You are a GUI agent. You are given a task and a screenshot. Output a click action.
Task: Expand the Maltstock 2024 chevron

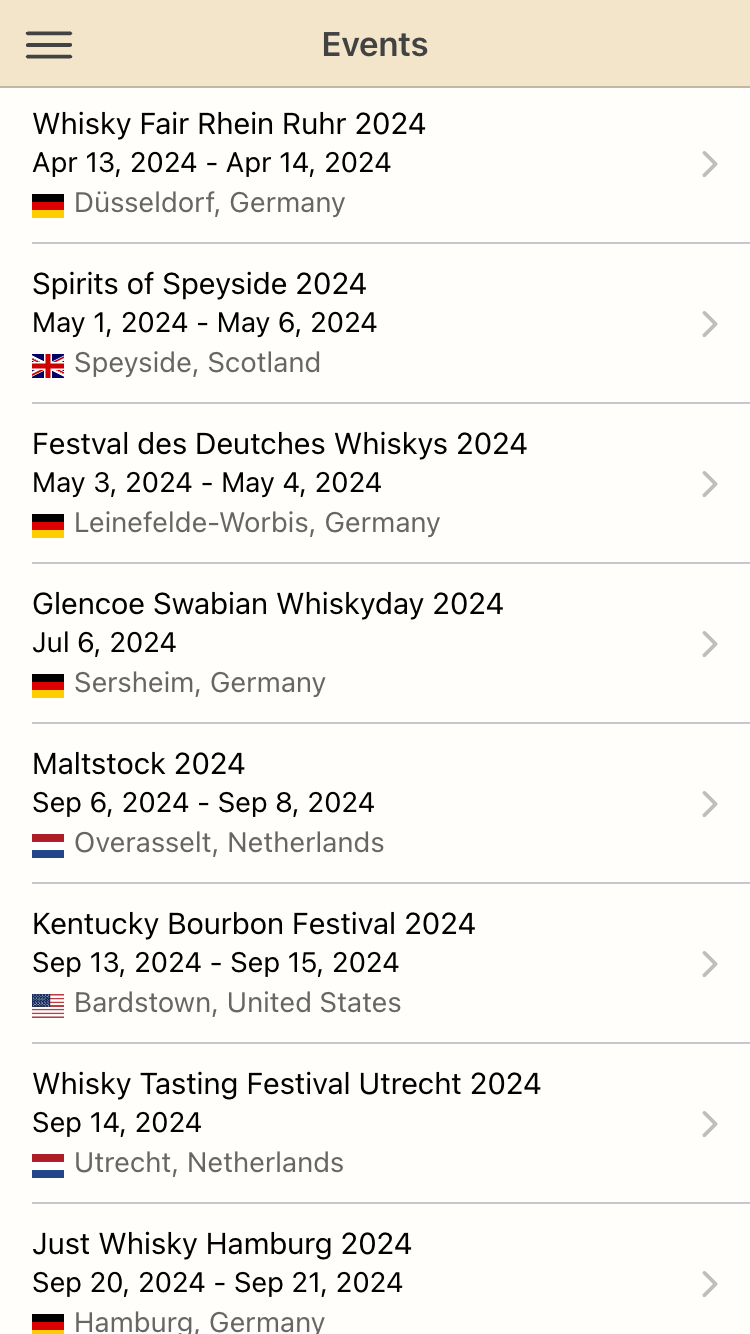pos(710,804)
